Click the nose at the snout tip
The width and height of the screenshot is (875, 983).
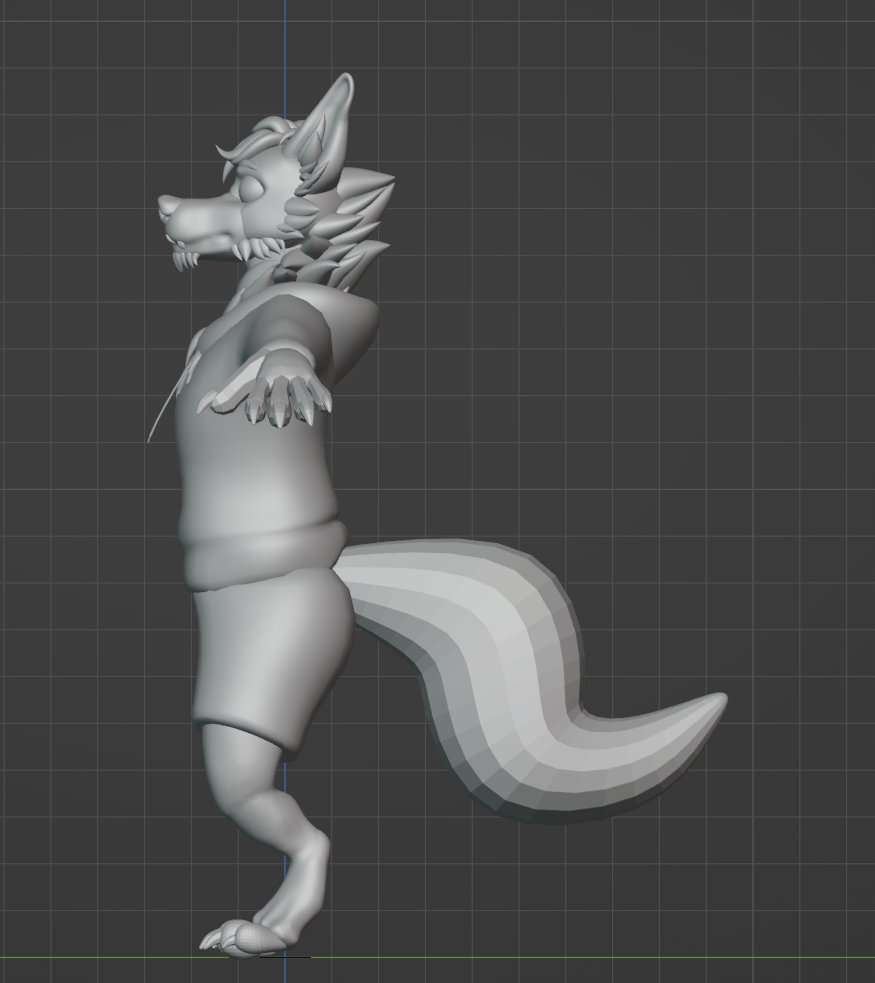click(x=164, y=205)
